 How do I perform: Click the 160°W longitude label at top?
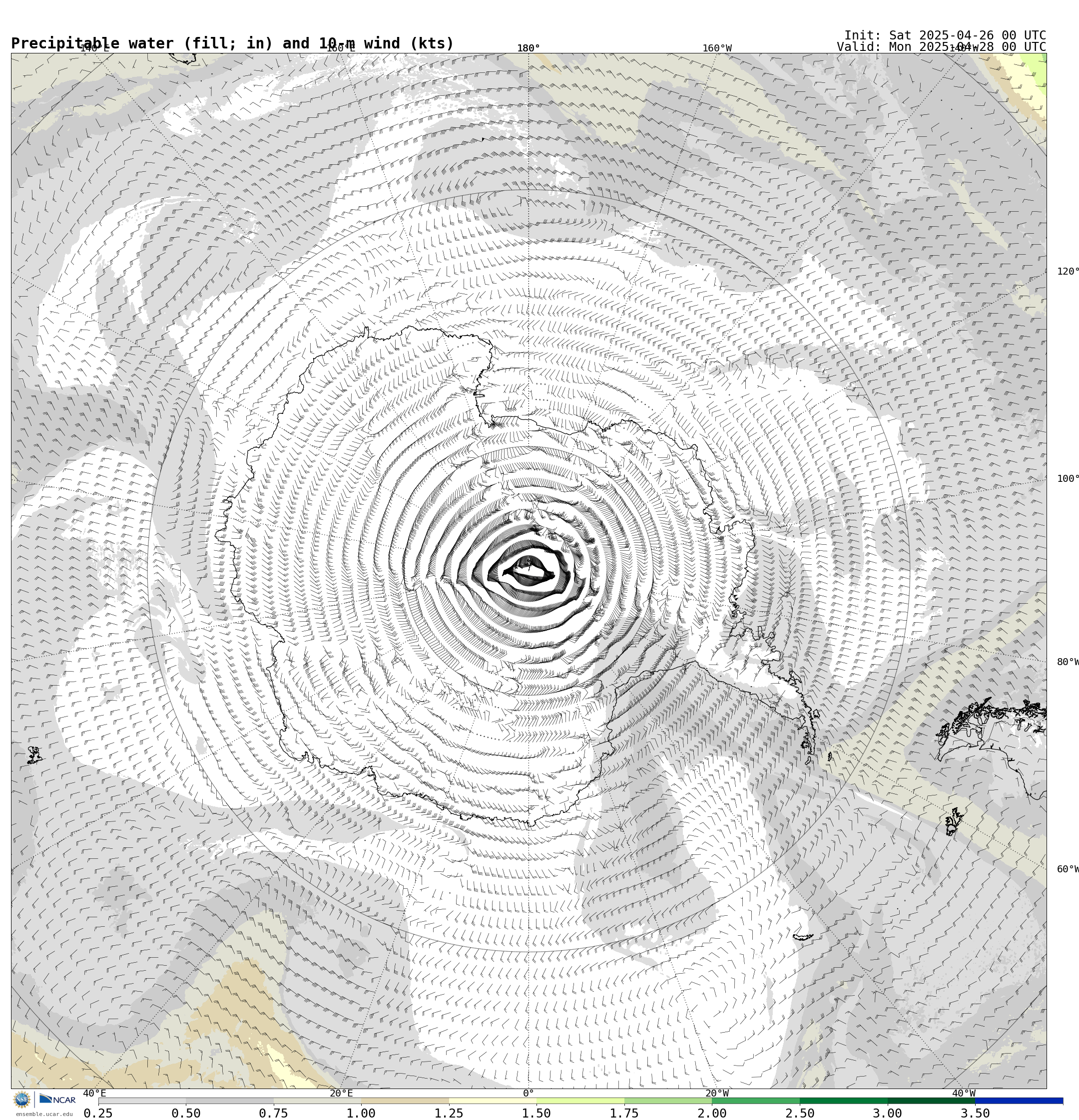(x=717, y=48)
